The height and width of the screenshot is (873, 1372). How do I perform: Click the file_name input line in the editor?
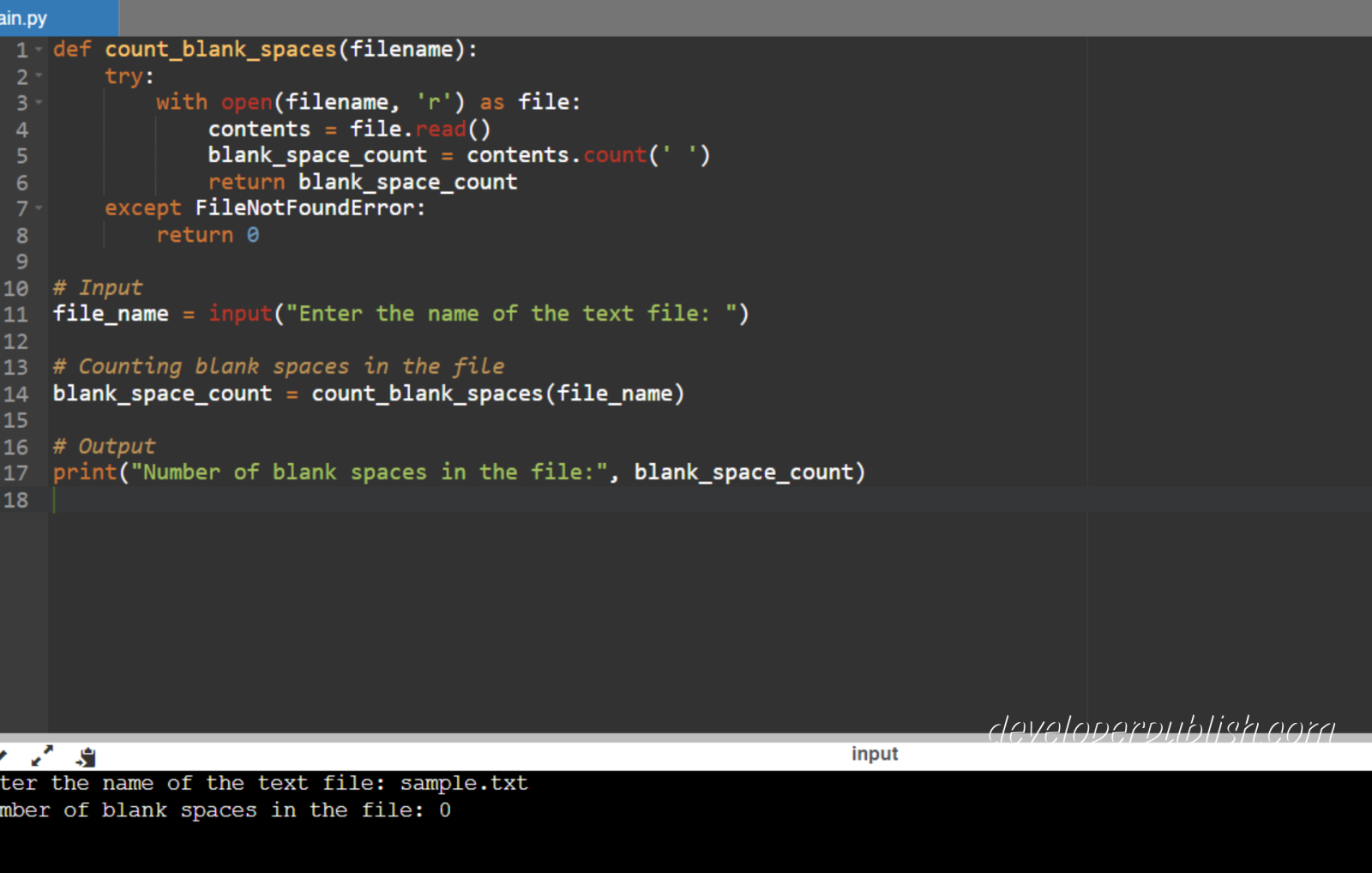pyautogui.click(x=343, y=313)
